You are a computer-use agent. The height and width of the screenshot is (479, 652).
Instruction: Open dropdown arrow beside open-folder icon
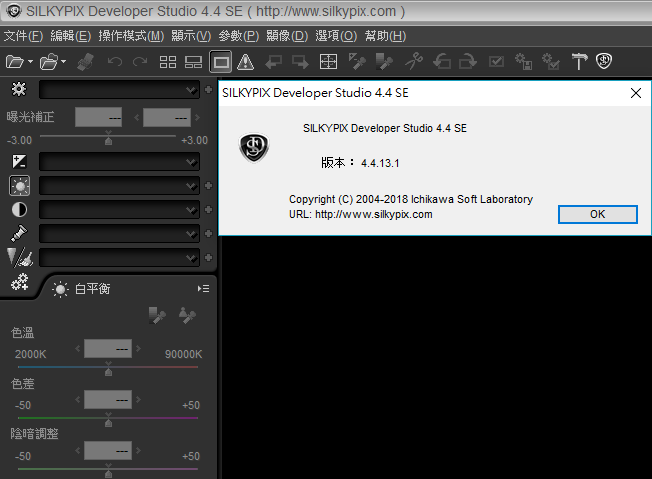(x=63, y=62)
